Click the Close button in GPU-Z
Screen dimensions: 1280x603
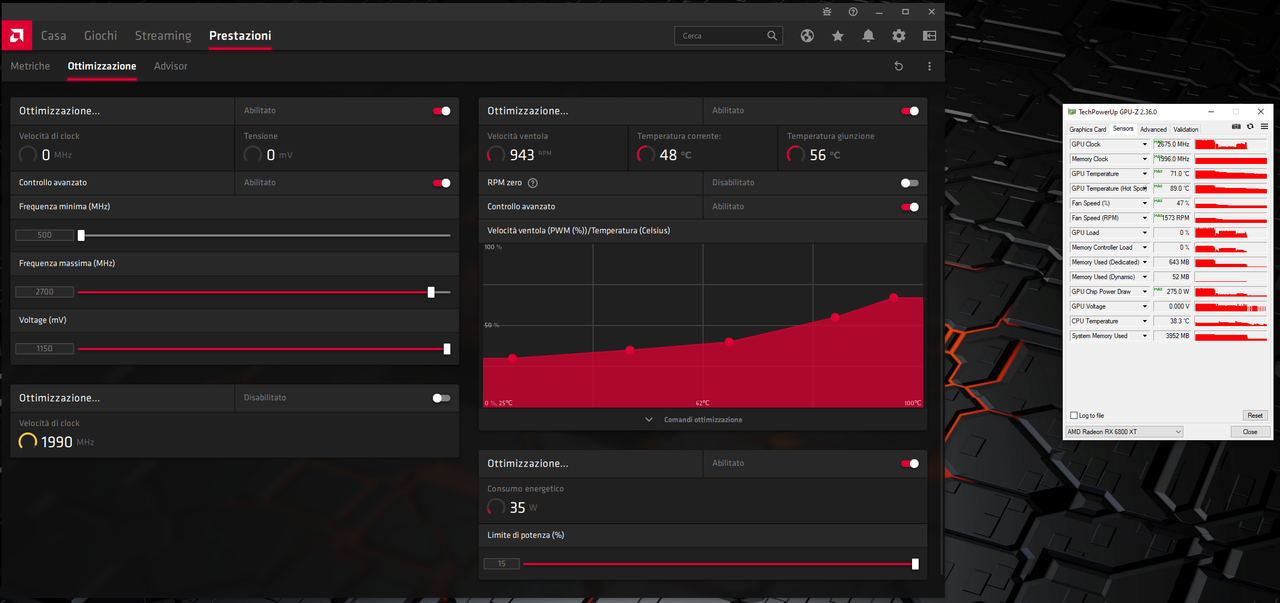click(x=1250, y=432)
